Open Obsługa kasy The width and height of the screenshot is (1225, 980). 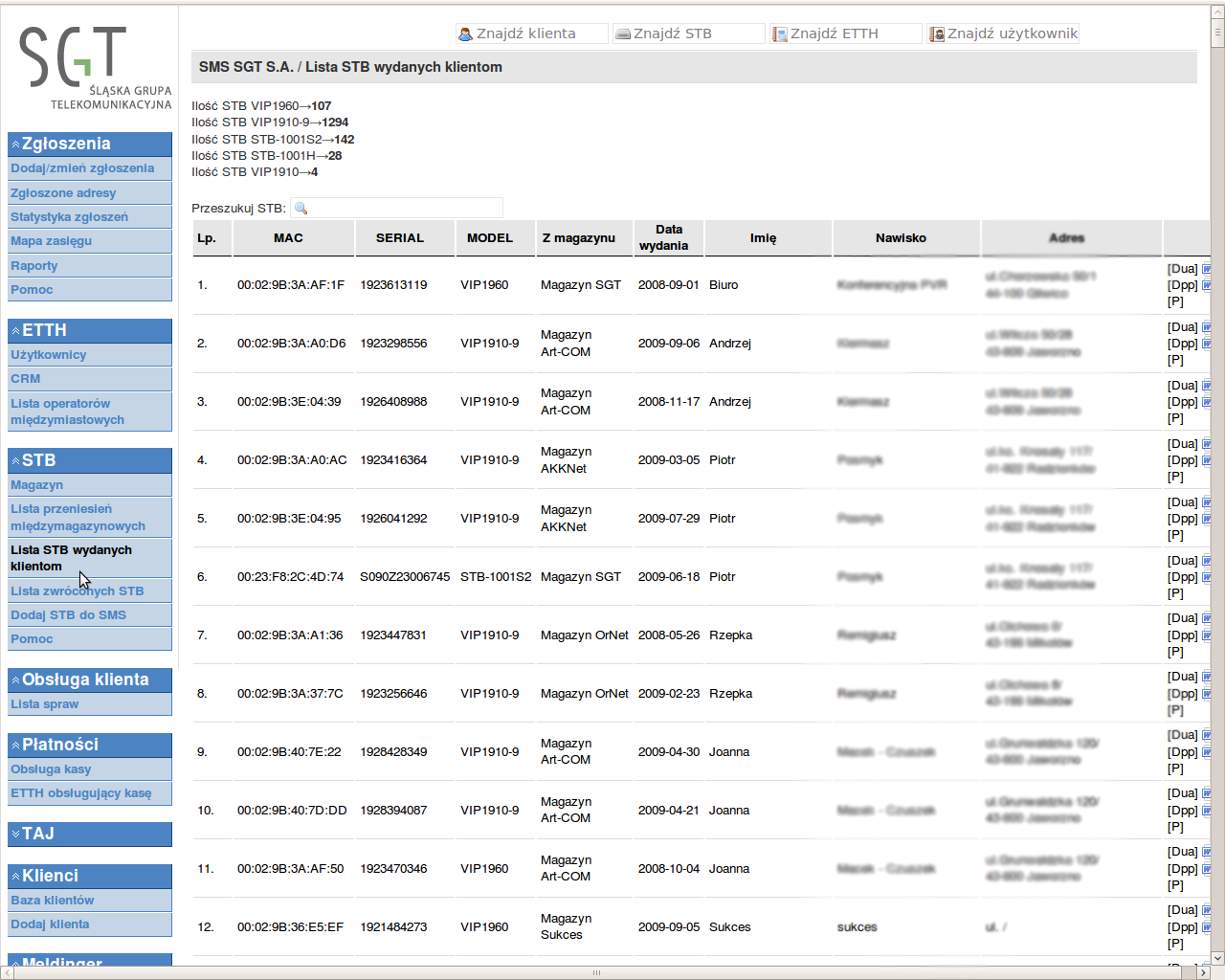pos(90,769)
